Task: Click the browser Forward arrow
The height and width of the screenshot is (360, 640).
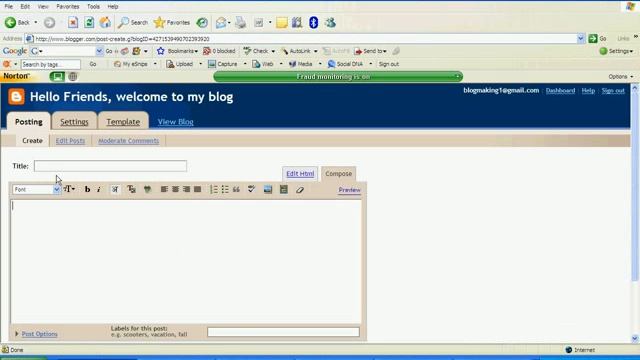Action: 49,22
